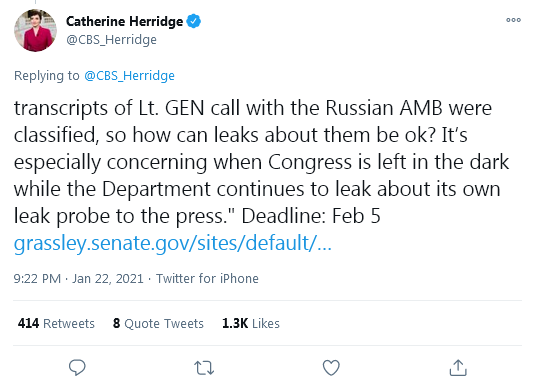Viewport: 535px width, 389px height.
Task: Click the Jan 22, 2021 date
Action: pos(108,278)
